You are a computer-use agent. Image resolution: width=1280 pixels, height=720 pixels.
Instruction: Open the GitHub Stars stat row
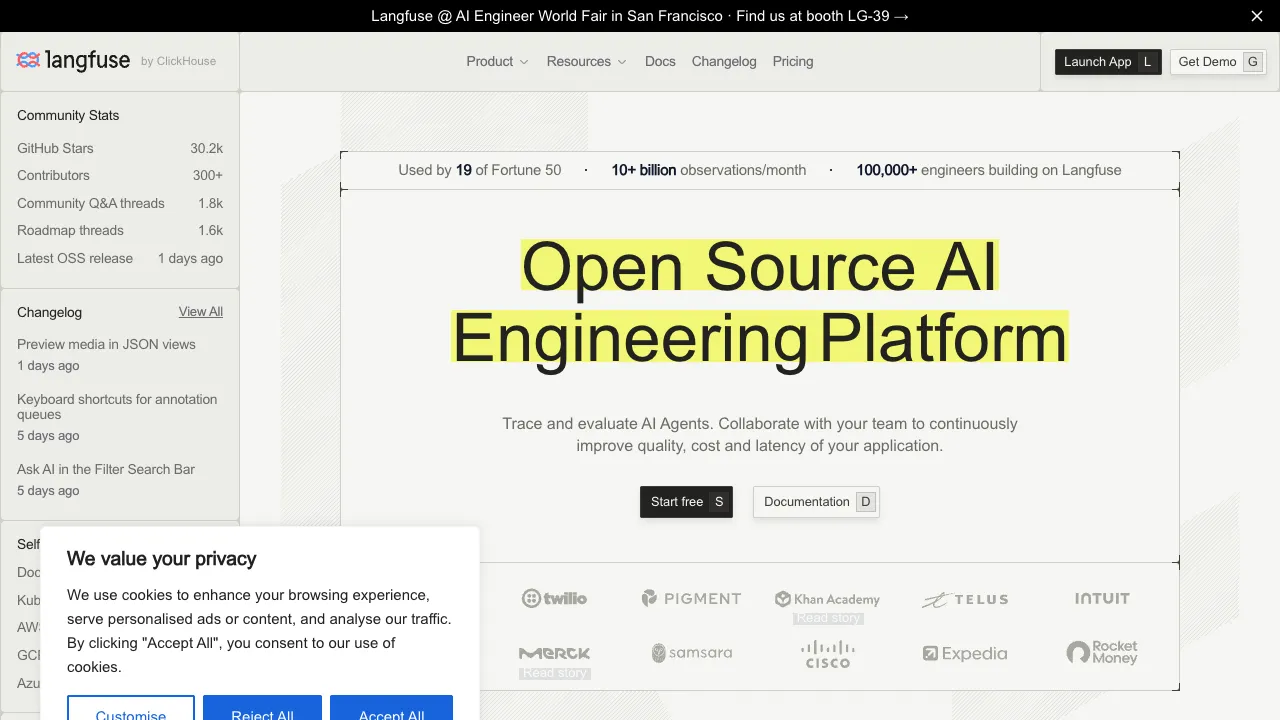[x=120, y=148]
